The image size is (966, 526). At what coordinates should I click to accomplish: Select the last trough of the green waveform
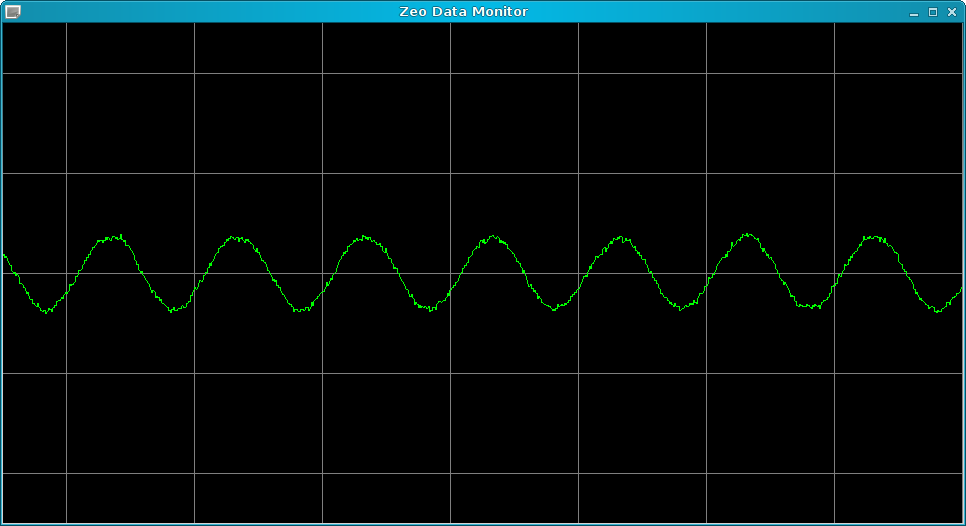(x=938, y=311)
